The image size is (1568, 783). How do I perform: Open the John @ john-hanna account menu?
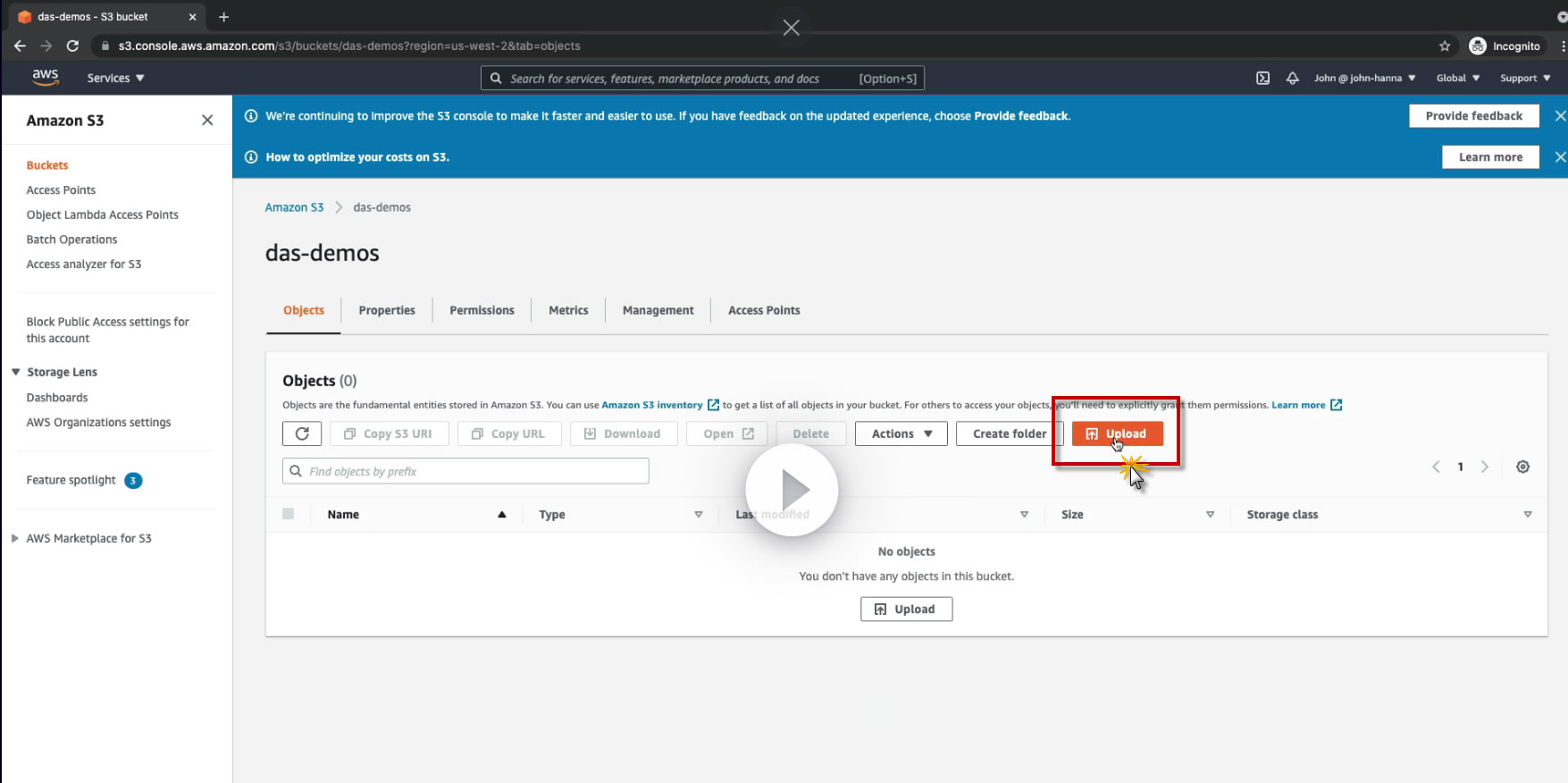(x=1364, y=78)
